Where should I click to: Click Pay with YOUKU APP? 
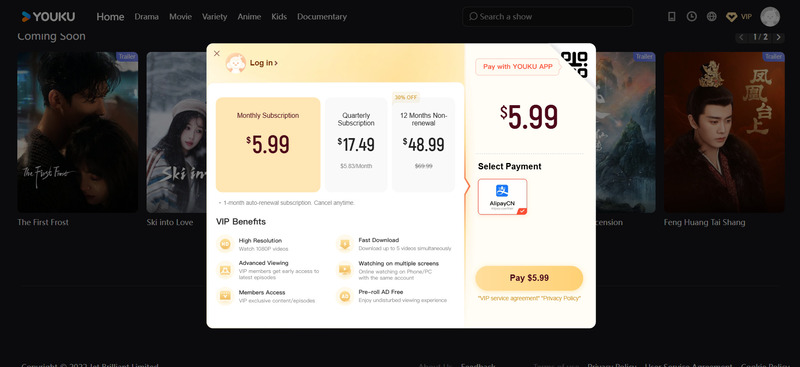tap(517, 67)
